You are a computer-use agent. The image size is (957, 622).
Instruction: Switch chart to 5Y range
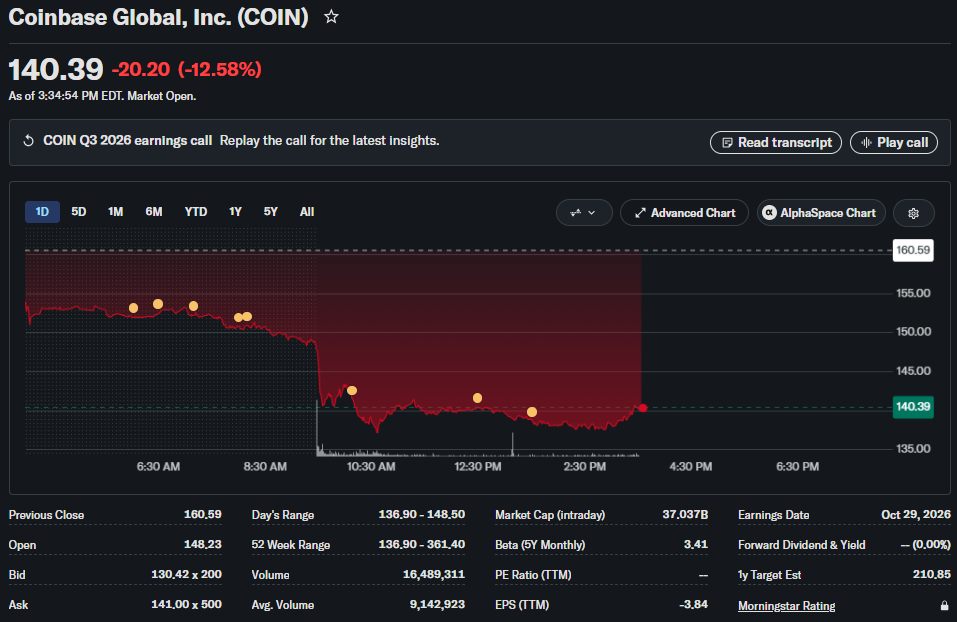point(270,212)
